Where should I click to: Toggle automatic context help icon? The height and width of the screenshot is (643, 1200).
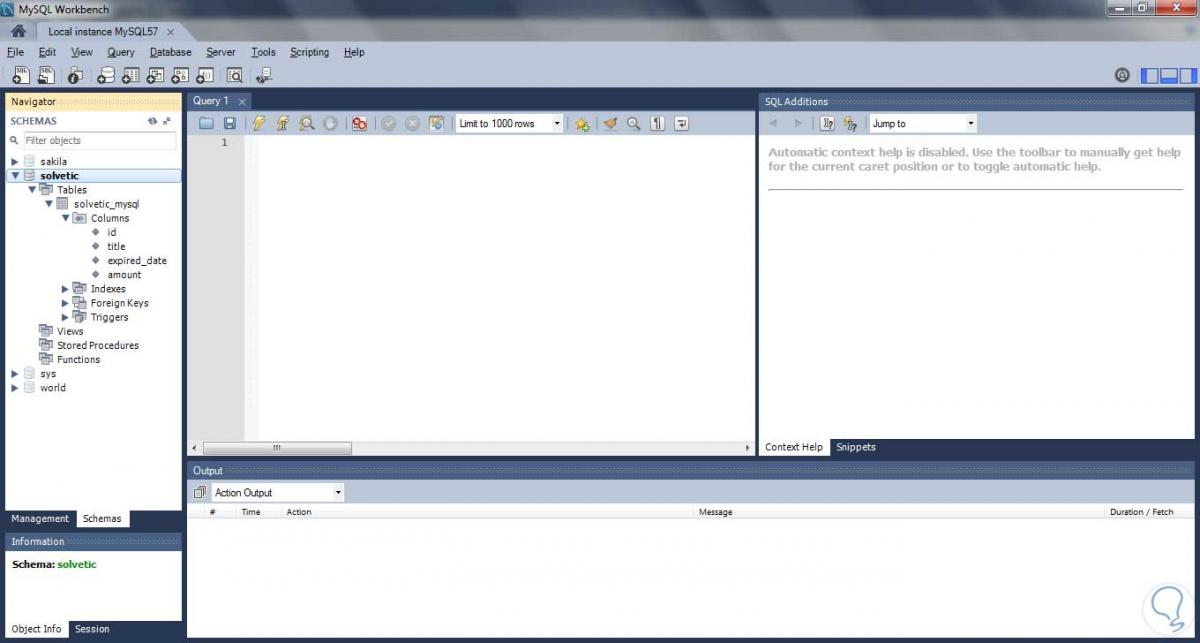(x=851, y=123)
